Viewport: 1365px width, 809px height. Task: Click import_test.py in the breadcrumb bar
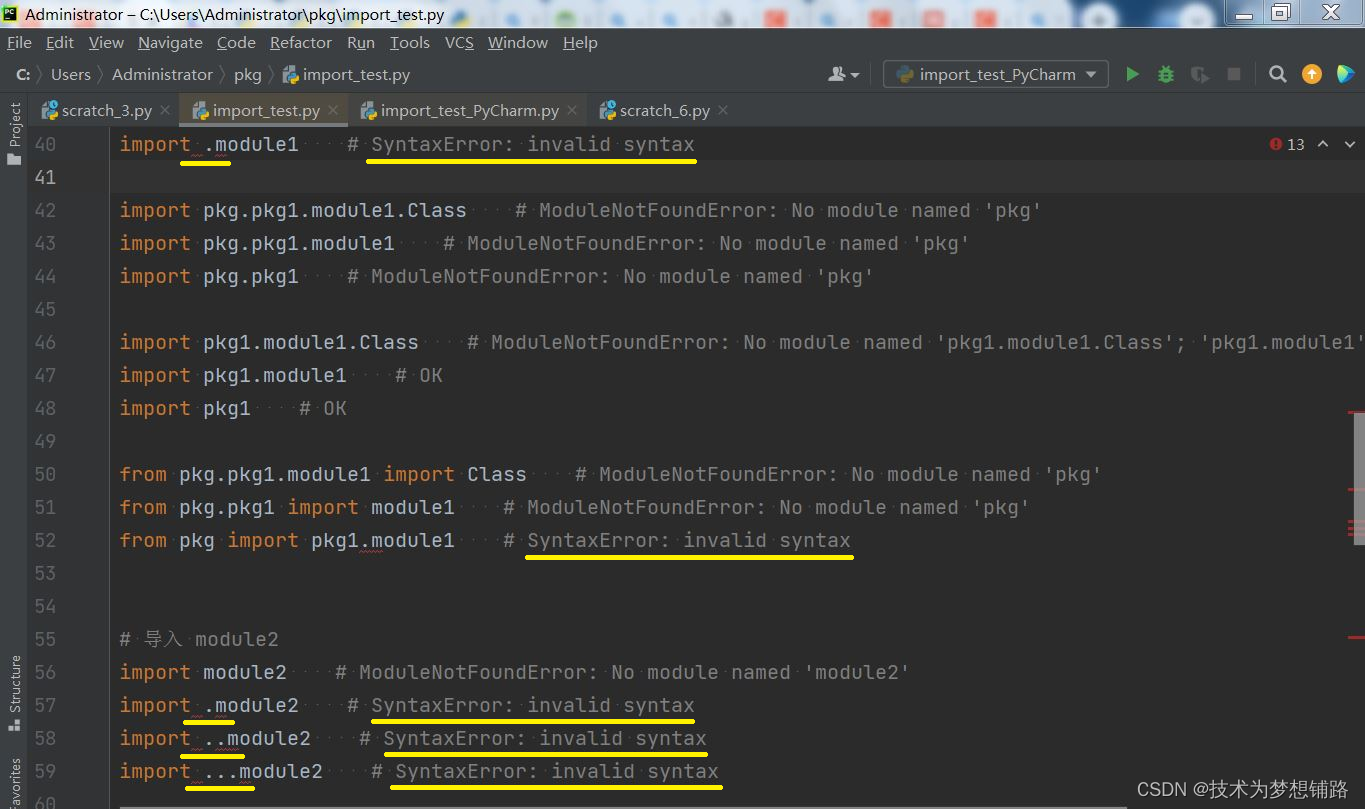pyautogui.click(x=346, y=74)
